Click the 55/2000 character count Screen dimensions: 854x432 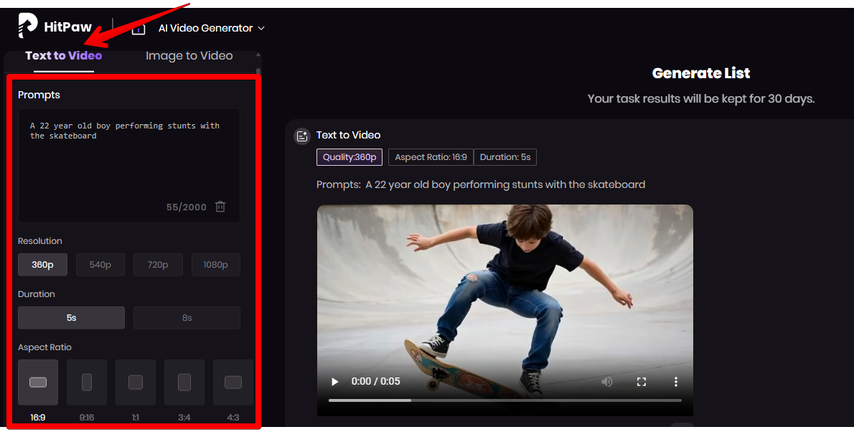coord(186,207)
